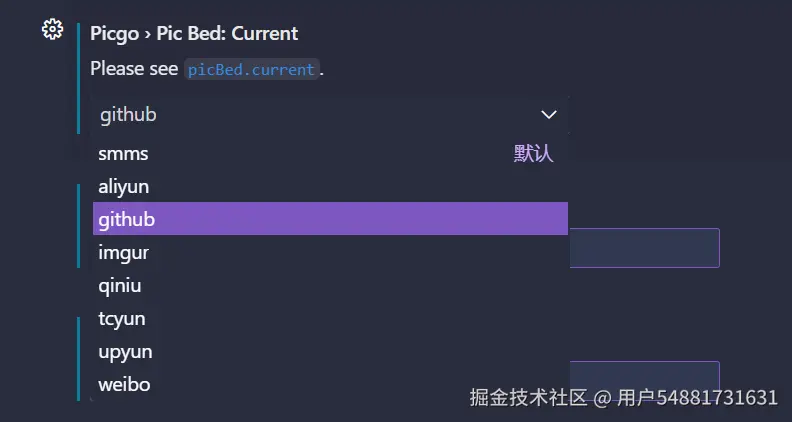
Task: Click the 用户54881731631 watermark username
Action: click(x=697, y=398)
